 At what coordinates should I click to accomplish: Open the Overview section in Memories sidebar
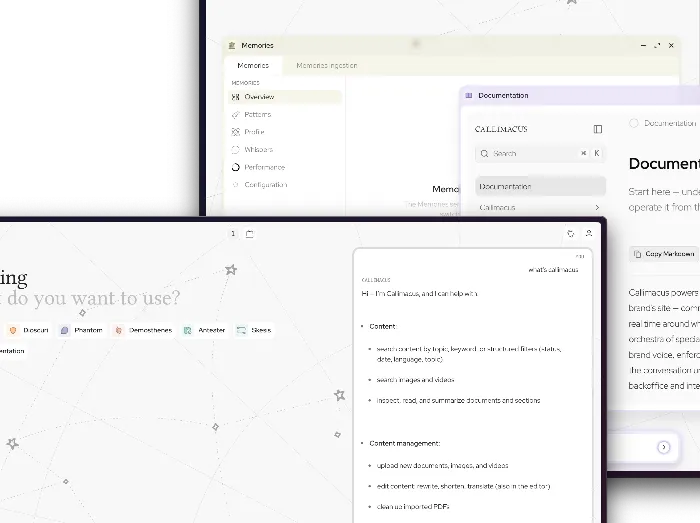pyautogui.click(x=284, y=97)
